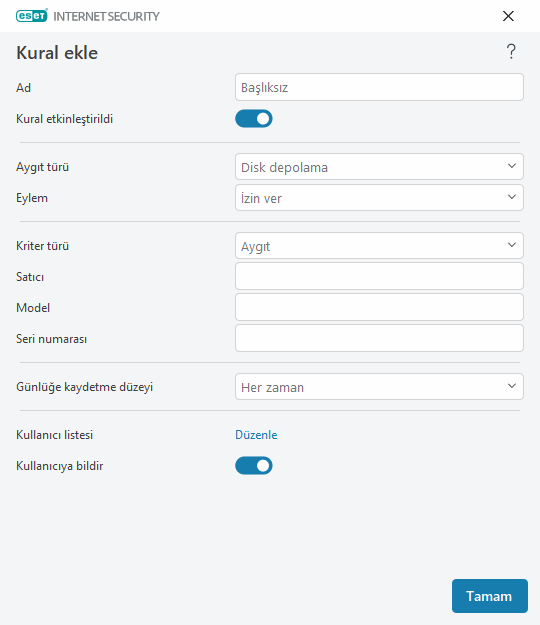Expand the Eylem dropdown showing İzin ver

[379, 198]
